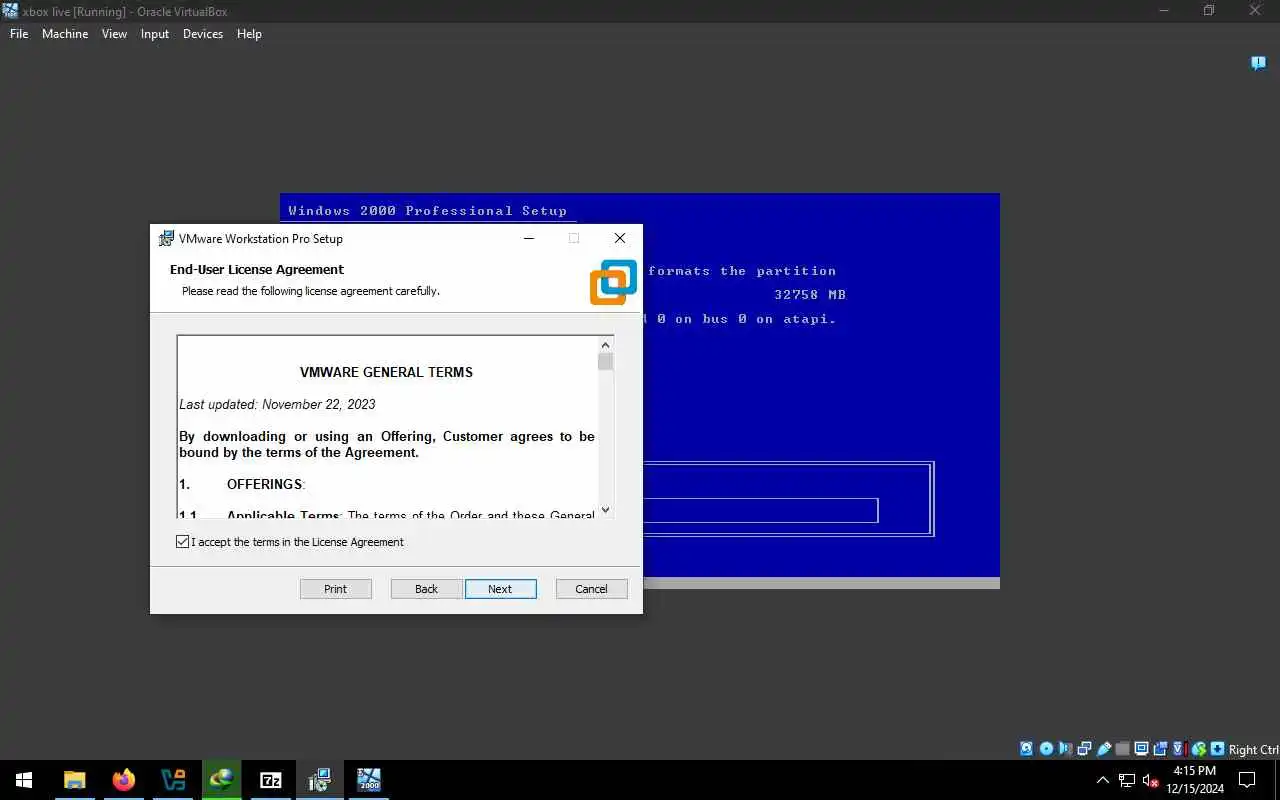Open the optical disk status icon
Image resolution: width=1280 pixels, height=800 pixels.
[x=1046, y=749]
